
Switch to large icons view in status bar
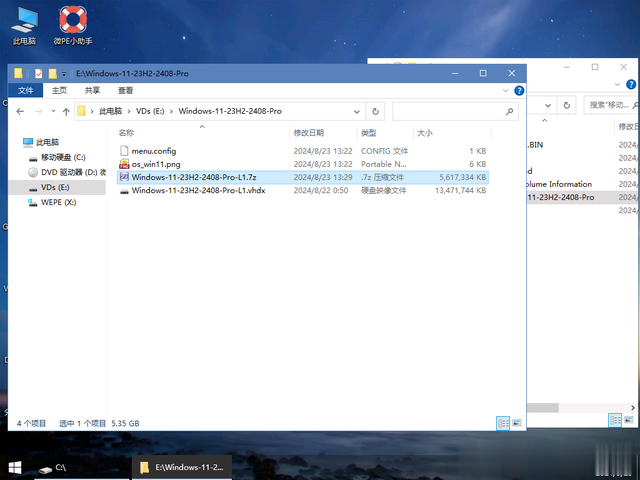click(x=517, y=423)
